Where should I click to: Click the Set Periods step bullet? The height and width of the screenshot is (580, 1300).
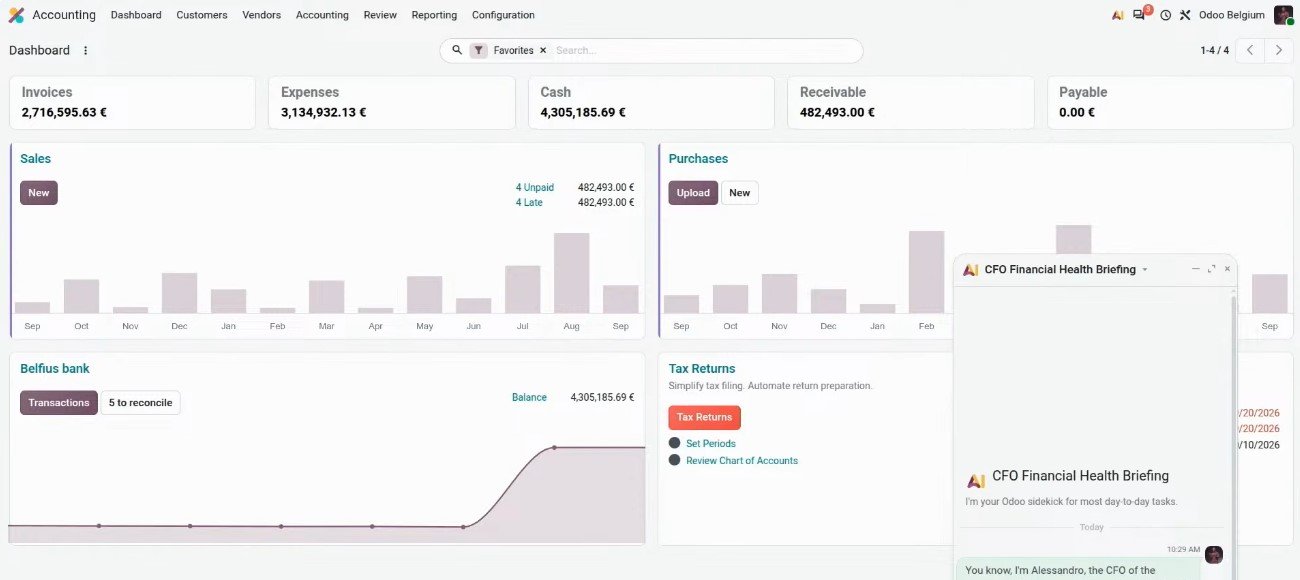point(675,443)
